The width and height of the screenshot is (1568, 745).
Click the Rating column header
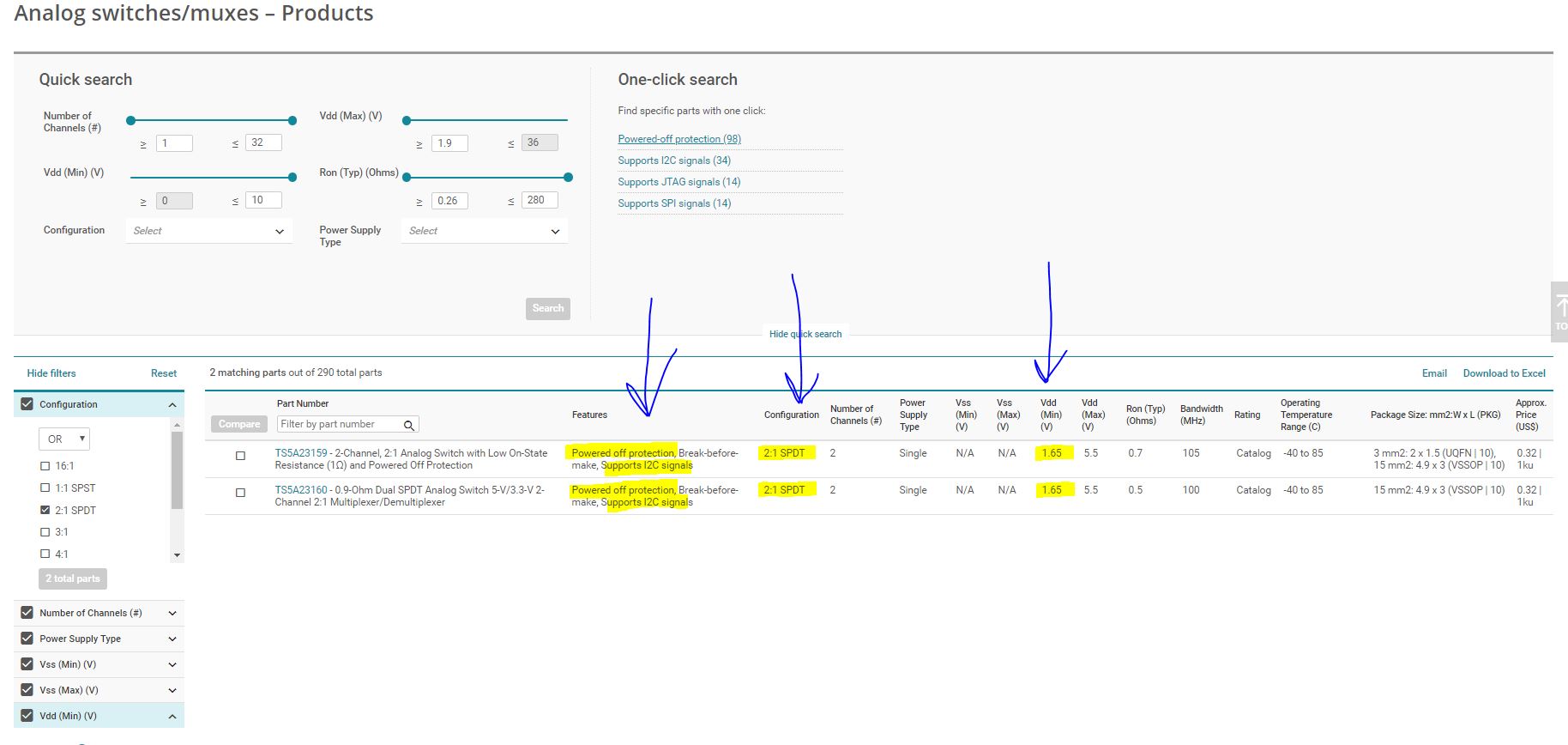tap(1247, 415)
